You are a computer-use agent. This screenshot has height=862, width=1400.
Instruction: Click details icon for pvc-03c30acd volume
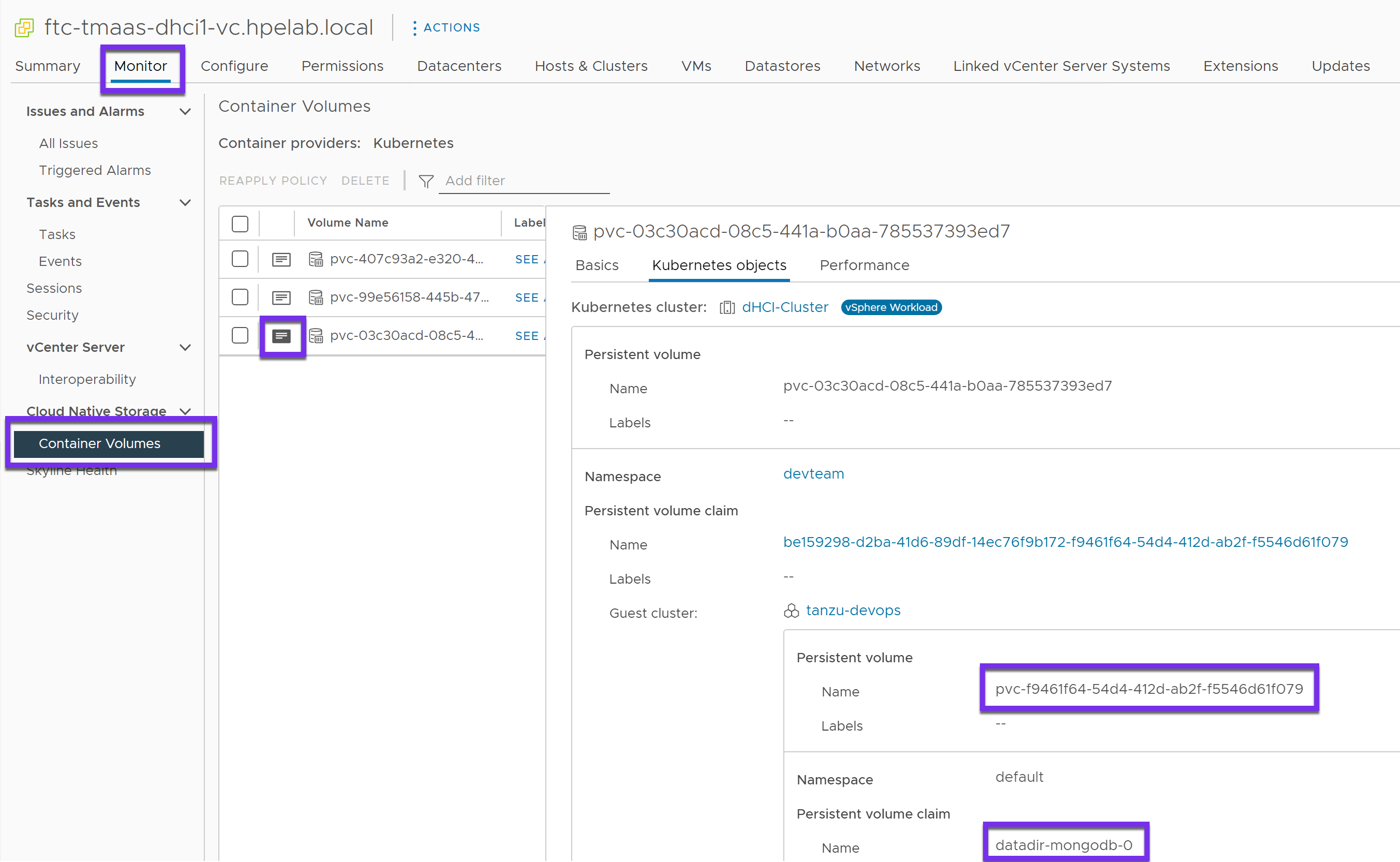point(281,336)
